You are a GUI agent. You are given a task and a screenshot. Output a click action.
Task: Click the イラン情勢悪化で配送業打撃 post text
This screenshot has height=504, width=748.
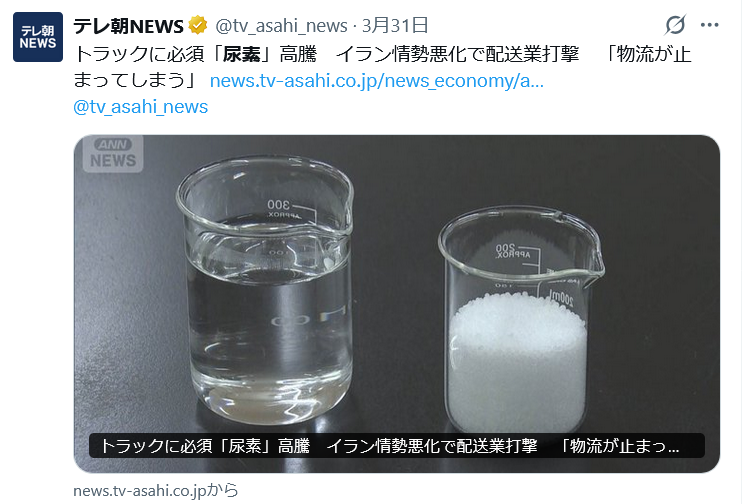(457, 54)
